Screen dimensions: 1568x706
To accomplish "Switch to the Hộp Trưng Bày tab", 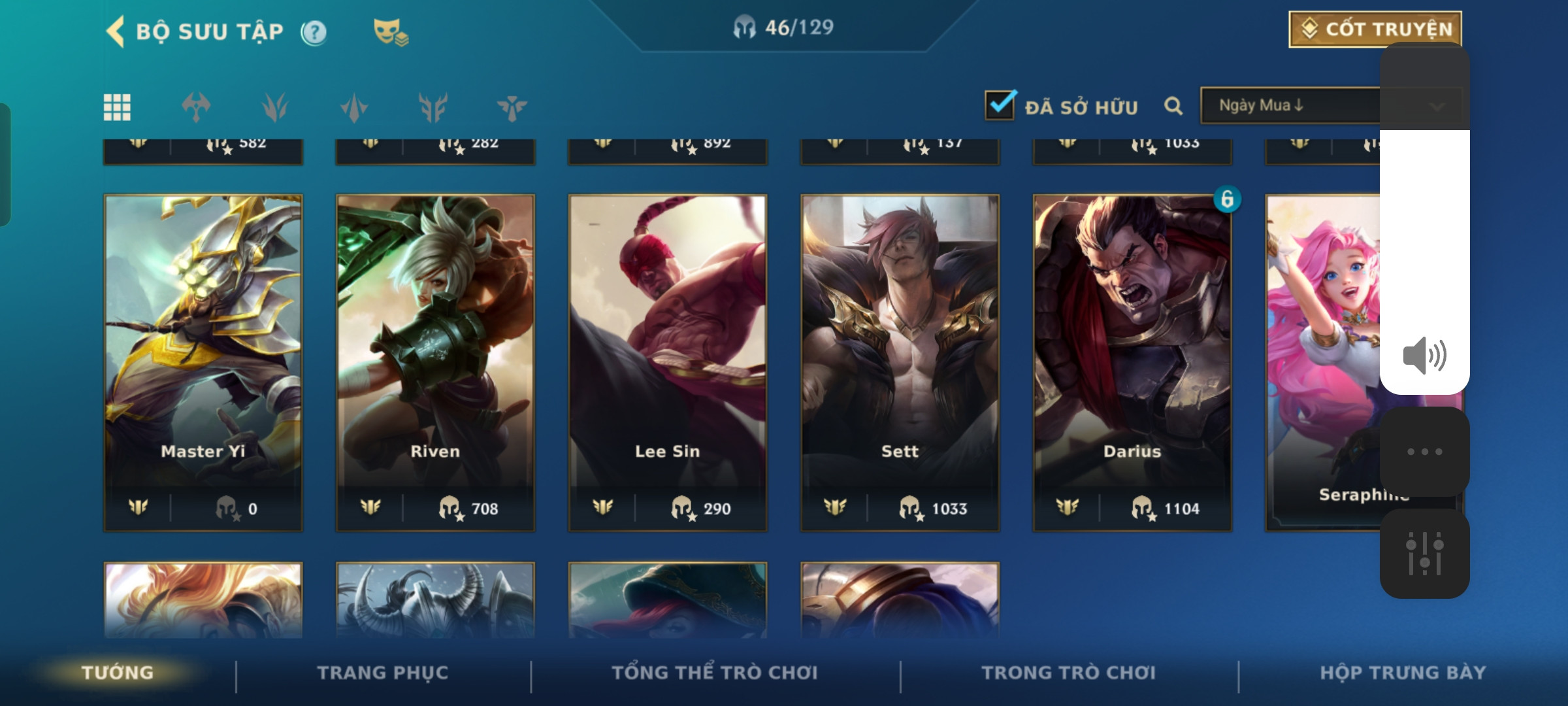I will (x=1403, y=673).
